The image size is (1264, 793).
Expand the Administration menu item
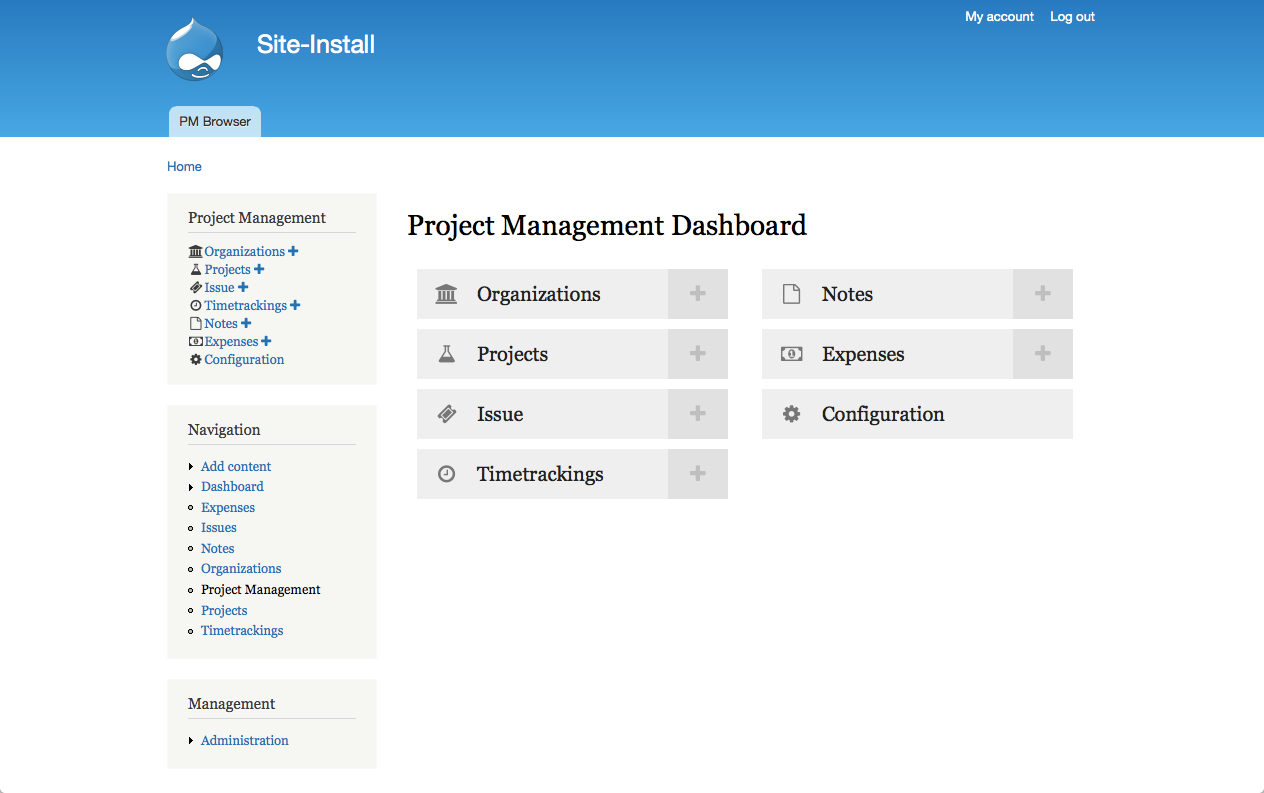click(x=191, y=741)
